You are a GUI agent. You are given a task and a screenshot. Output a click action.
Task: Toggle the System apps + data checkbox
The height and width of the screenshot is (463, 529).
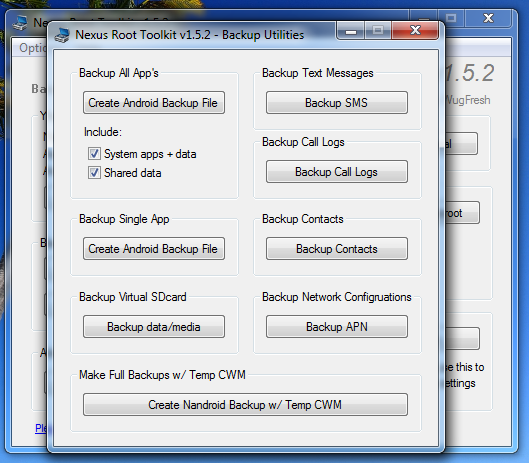click(x=94, y=154)
